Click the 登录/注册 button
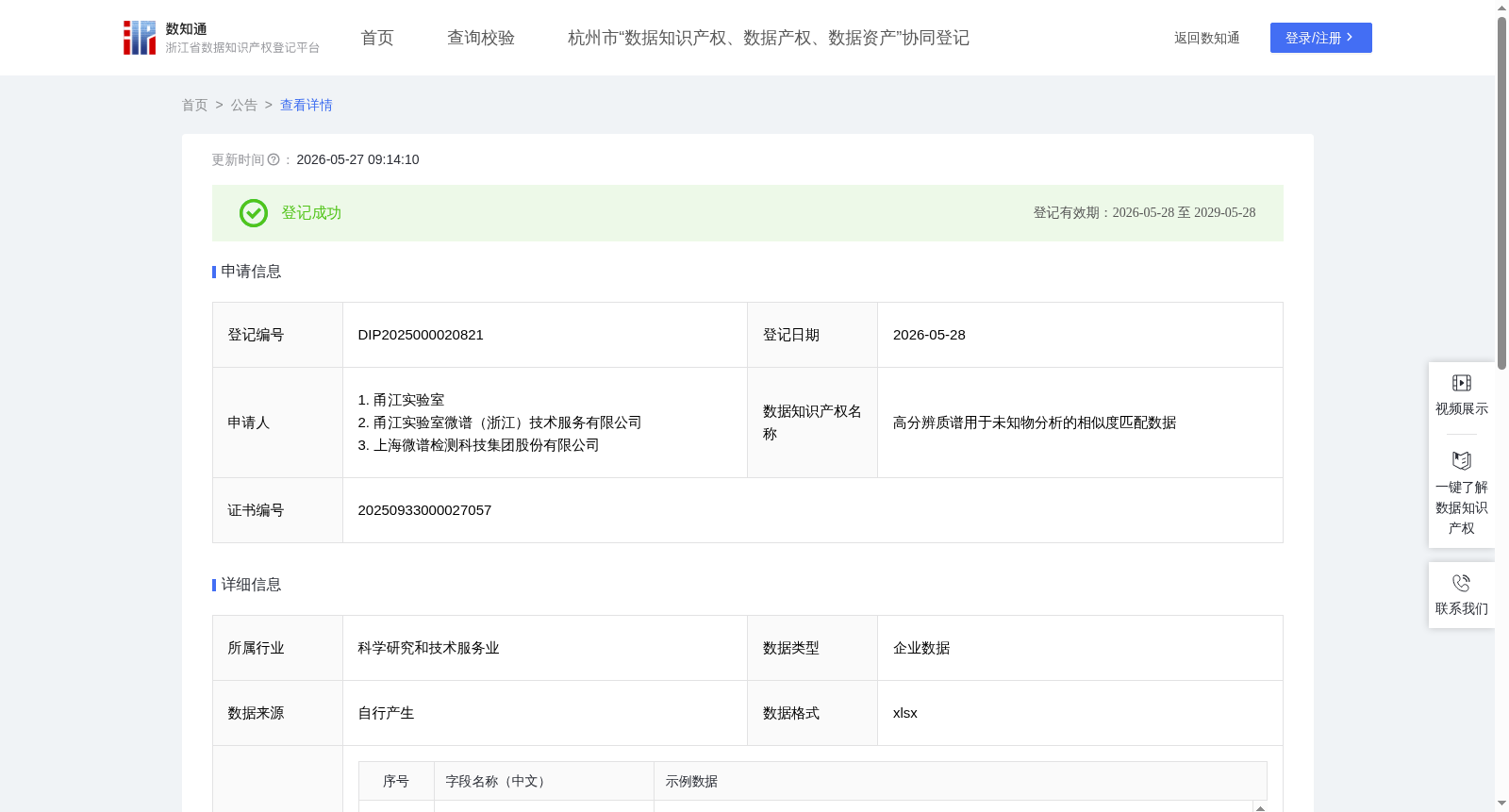Viewport: 1509px width, 812px height. point(1321,38)
